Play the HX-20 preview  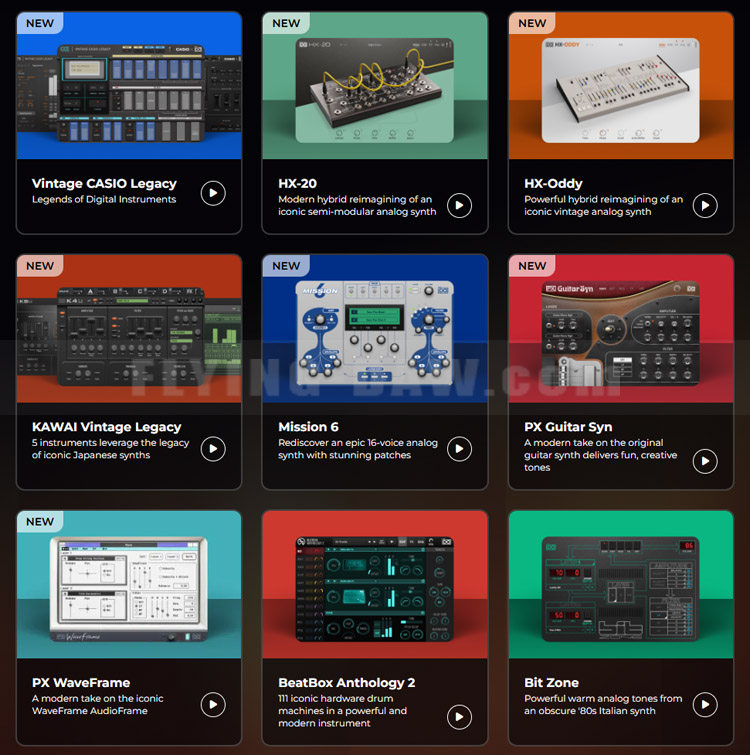[x=459, y=206]
